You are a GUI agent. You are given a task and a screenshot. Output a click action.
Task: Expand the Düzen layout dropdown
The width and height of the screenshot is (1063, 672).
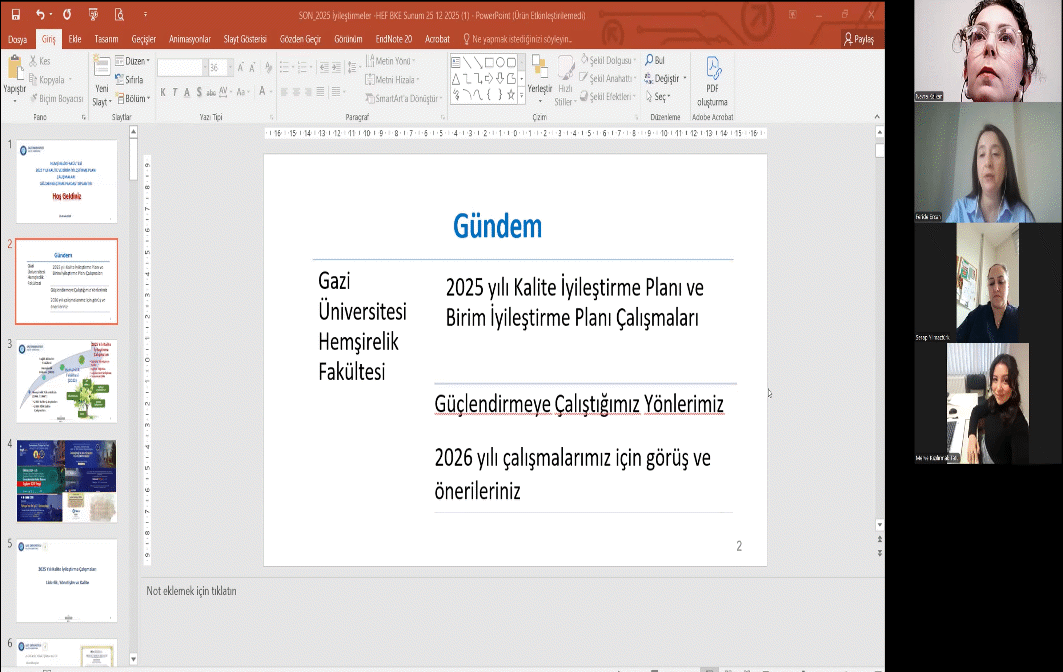(134, 60)
